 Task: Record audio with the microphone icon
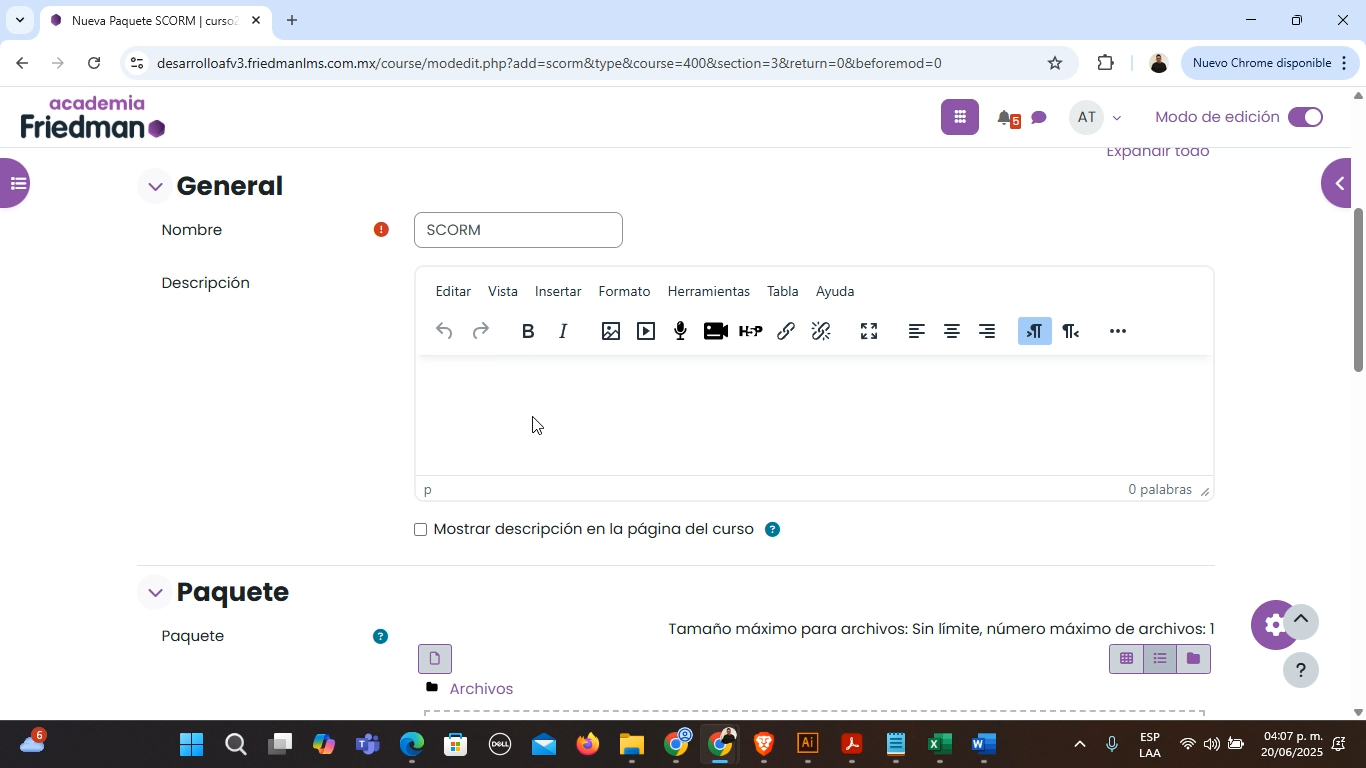pos(681,331)
